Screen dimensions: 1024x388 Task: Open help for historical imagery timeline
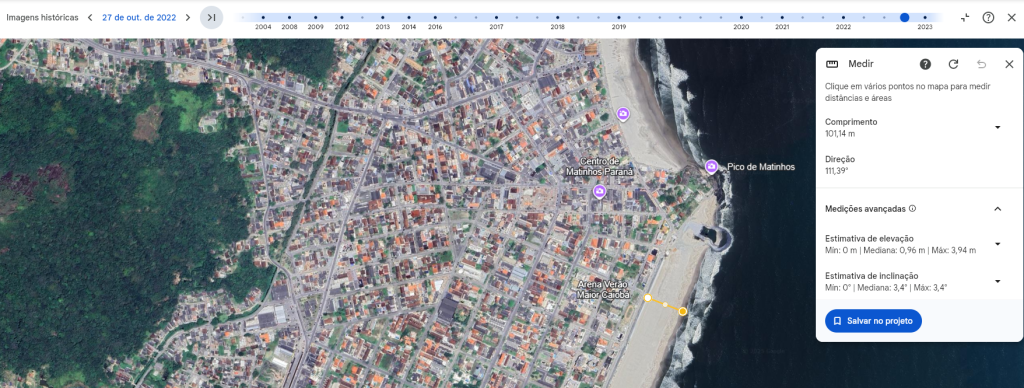point(988,18)
